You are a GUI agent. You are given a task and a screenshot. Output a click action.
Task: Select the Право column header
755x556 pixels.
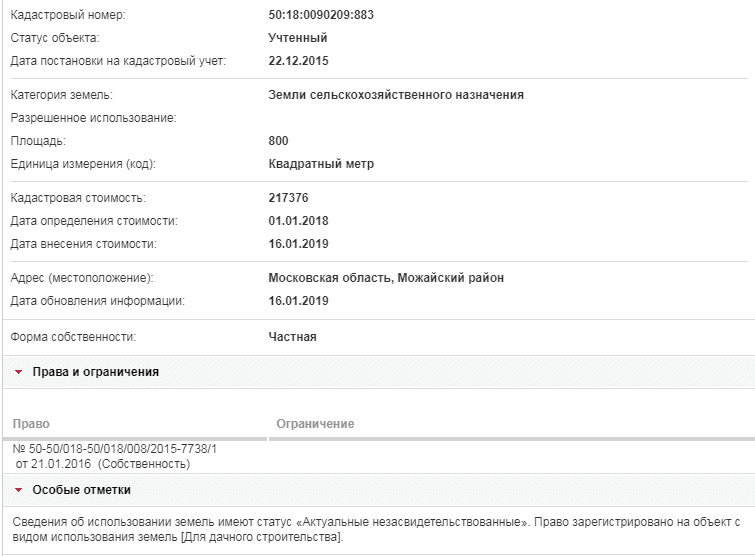click(x=31, y=424)
